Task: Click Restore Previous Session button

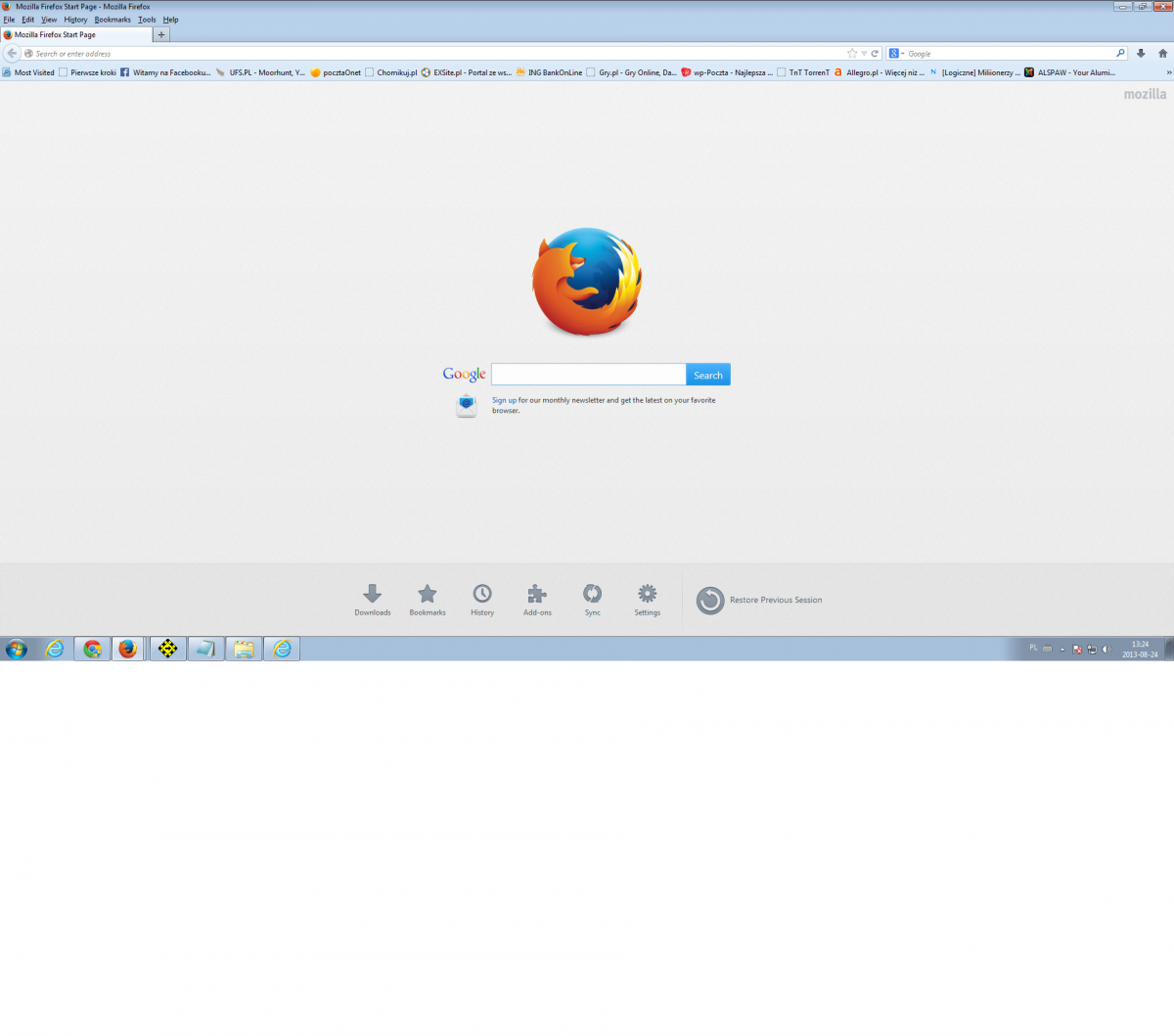Action: [759, 600]
